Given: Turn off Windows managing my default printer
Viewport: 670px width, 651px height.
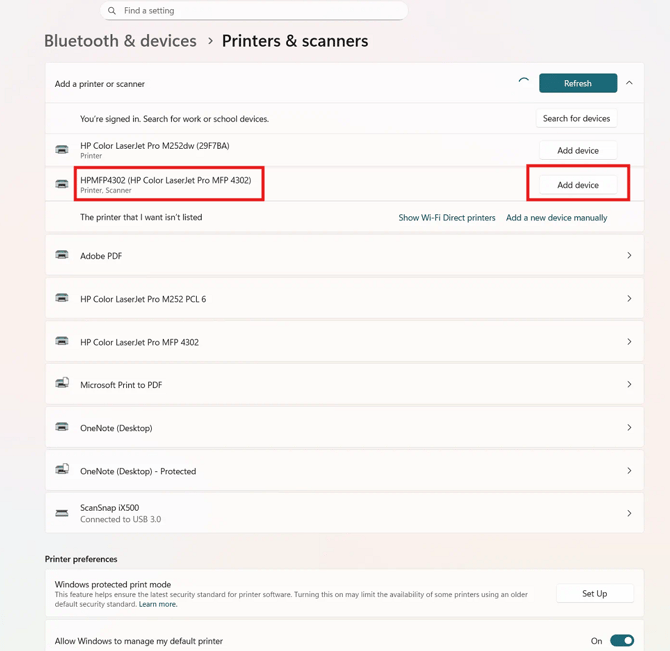Looking at the screenshot, I should (621, 641).
